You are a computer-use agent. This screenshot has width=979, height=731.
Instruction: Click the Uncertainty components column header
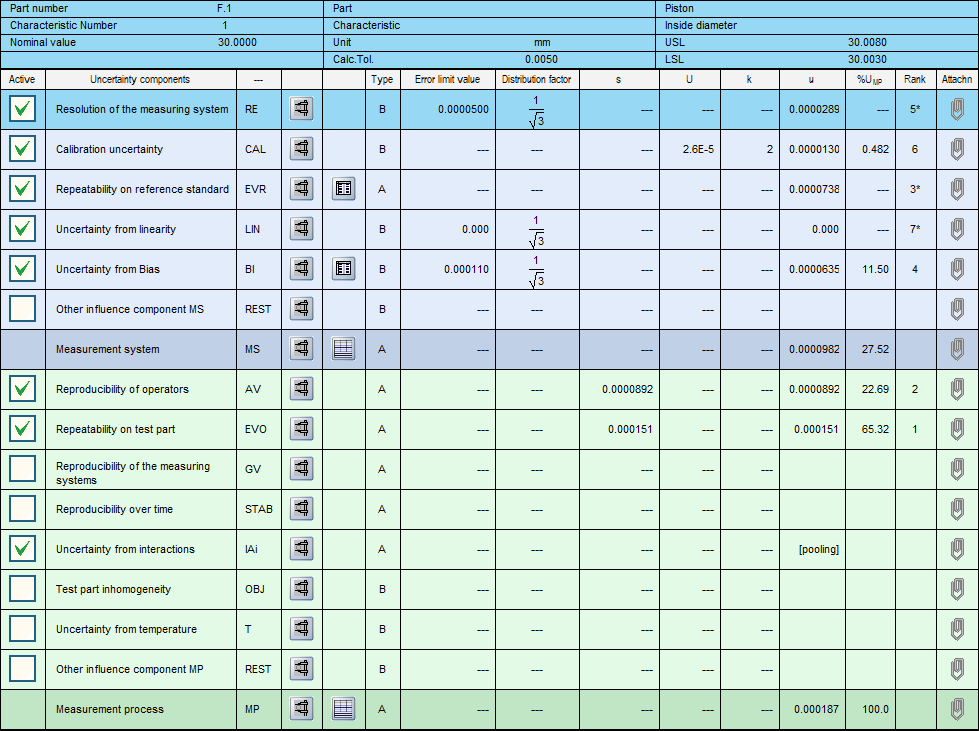point(140,79)
